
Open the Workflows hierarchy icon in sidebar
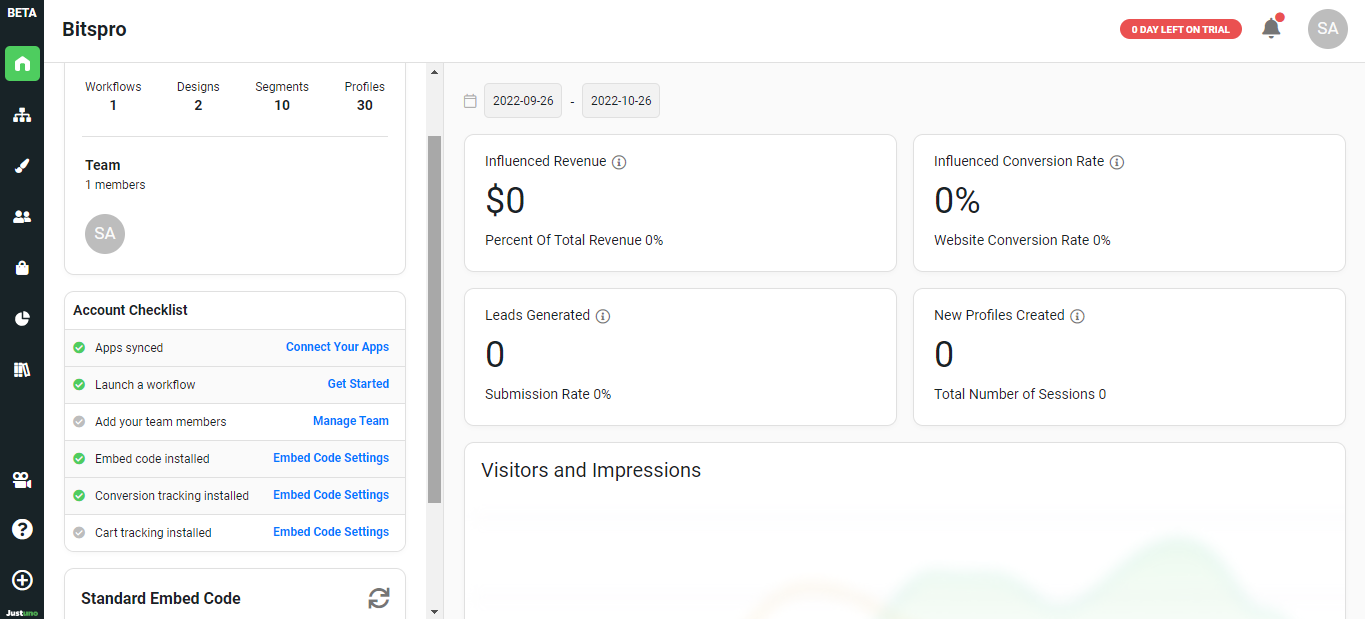[22, 115]
